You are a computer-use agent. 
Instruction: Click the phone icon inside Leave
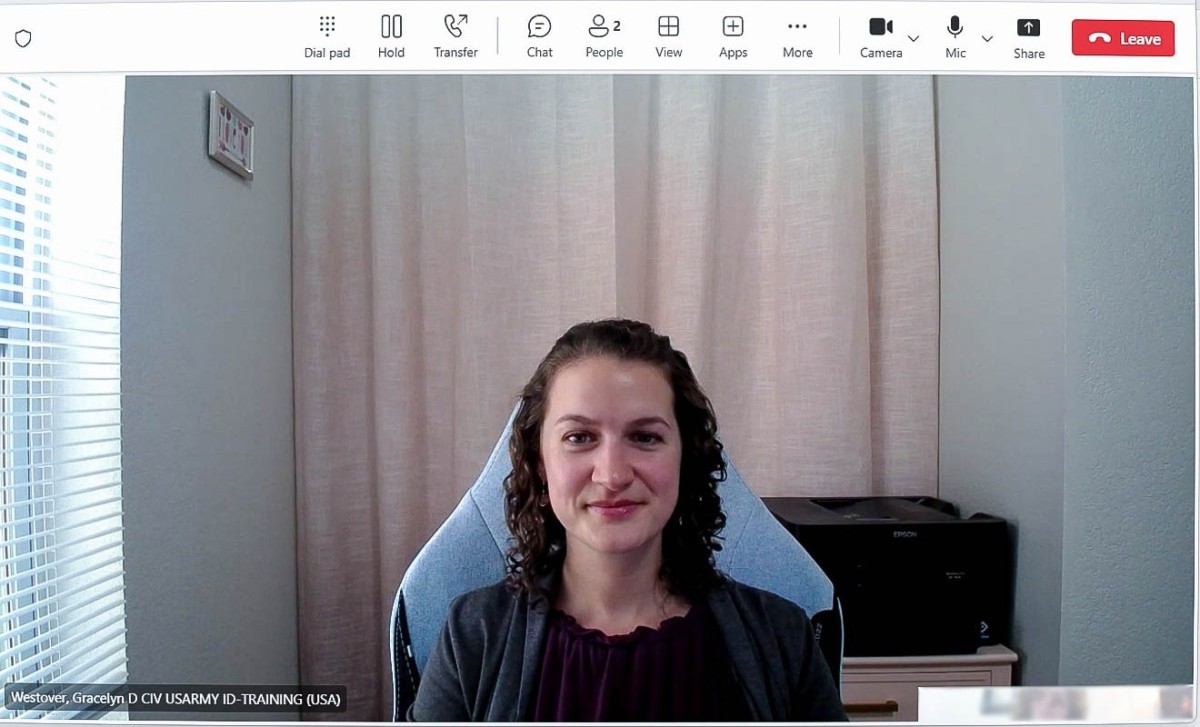coord(1099,39)
